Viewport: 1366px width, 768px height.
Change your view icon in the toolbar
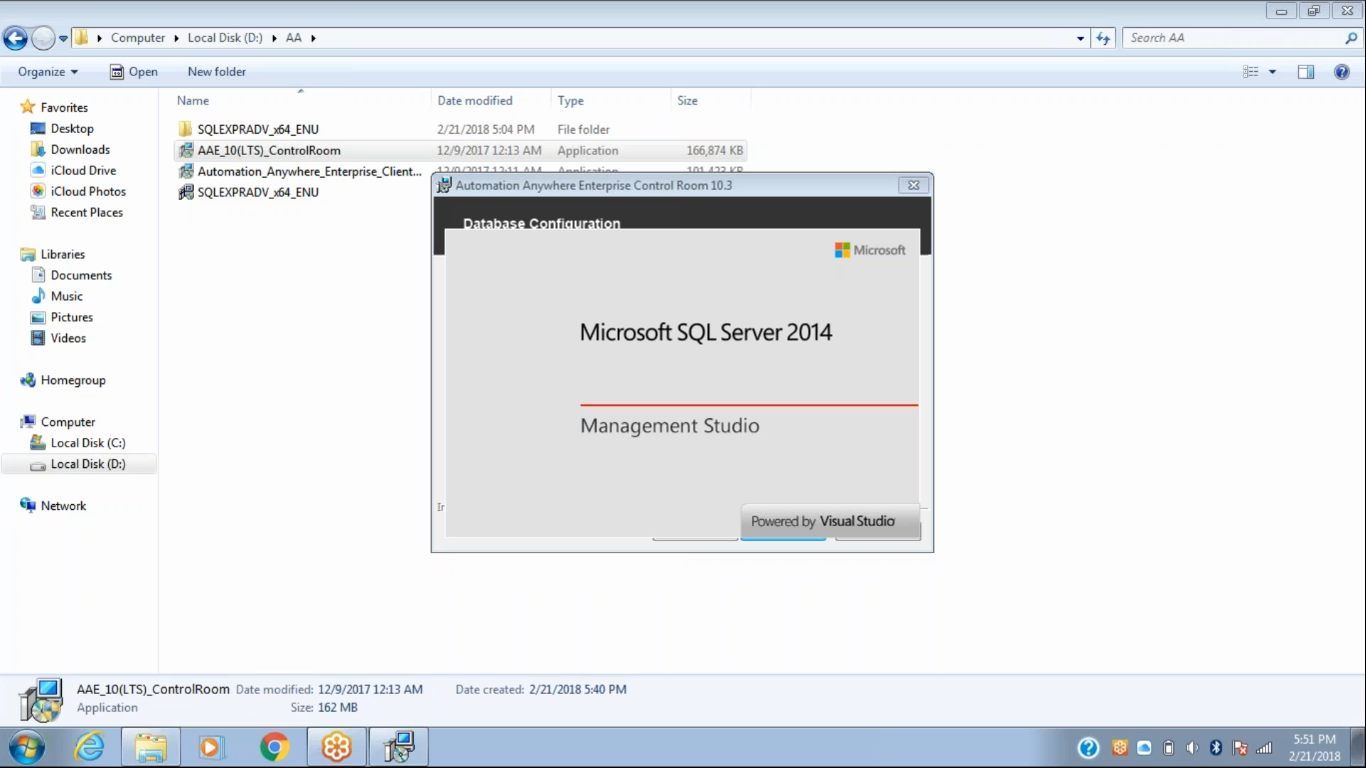pyautogui.click(x=1250, y=72)
